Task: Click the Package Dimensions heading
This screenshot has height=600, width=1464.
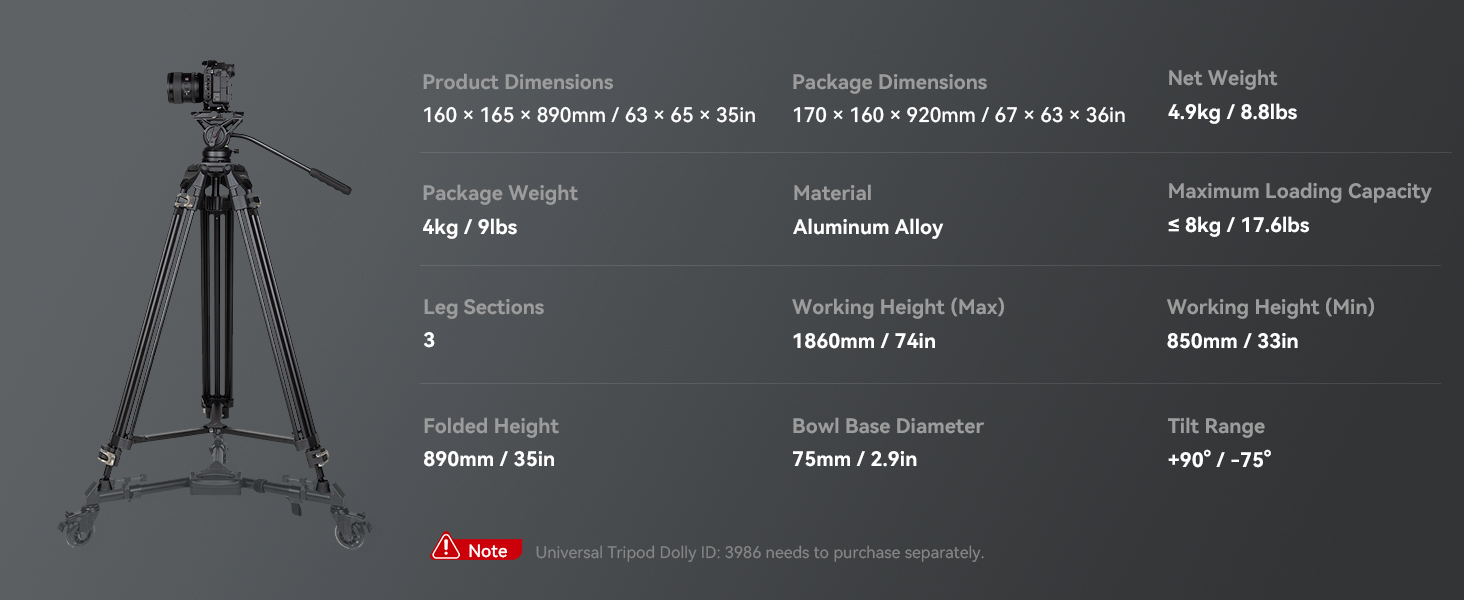Action: click(889, 82)
